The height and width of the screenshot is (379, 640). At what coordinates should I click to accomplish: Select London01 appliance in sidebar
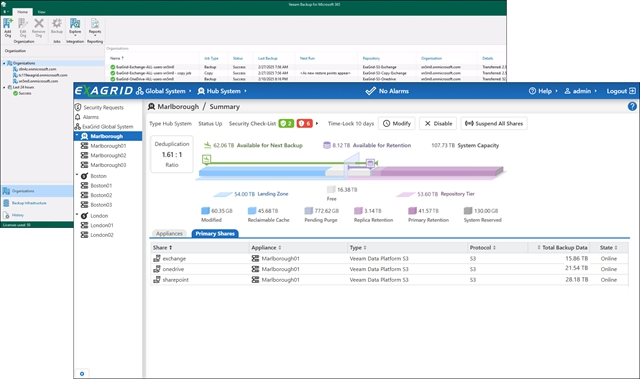[97, 225]
